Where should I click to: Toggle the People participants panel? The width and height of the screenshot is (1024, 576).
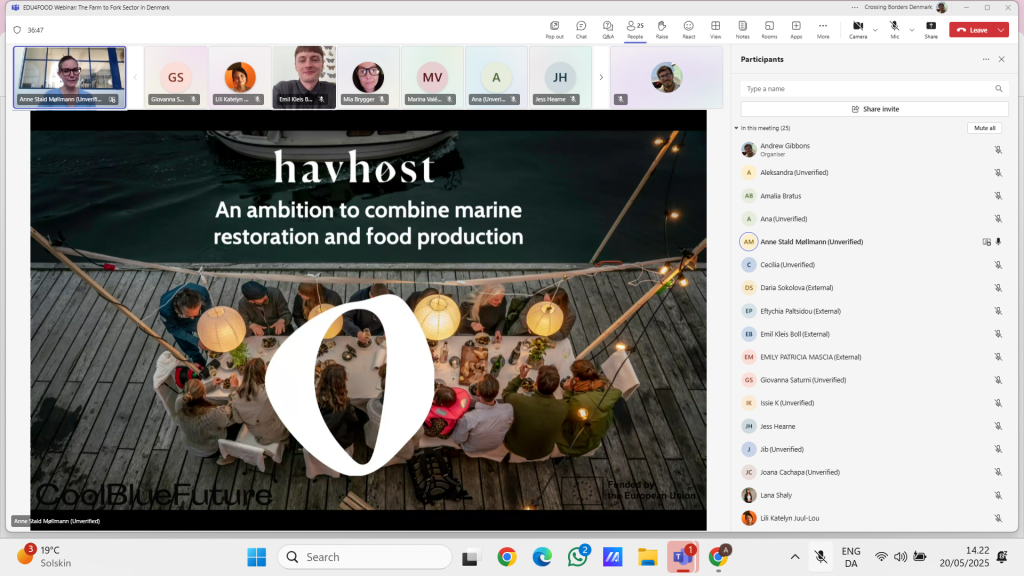tap(635, 29)
